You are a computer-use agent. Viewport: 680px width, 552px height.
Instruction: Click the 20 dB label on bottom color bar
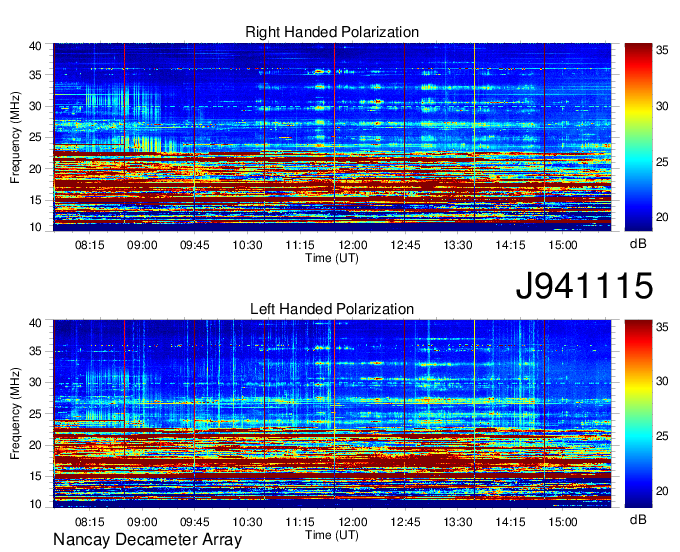pyautogui.click(x=662, y=491)
